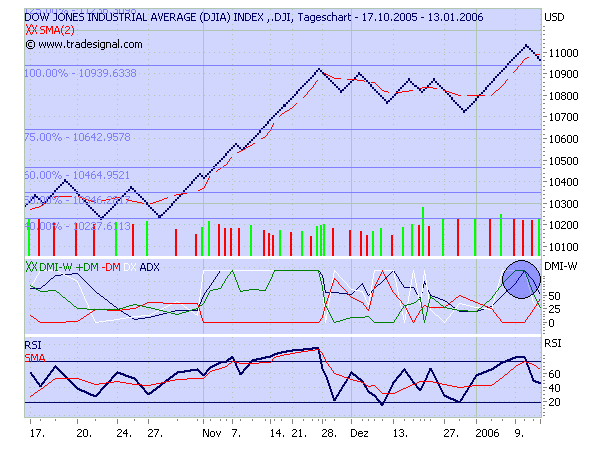
Task: Click the Dez month label on time axis
Action: point(359,433)
